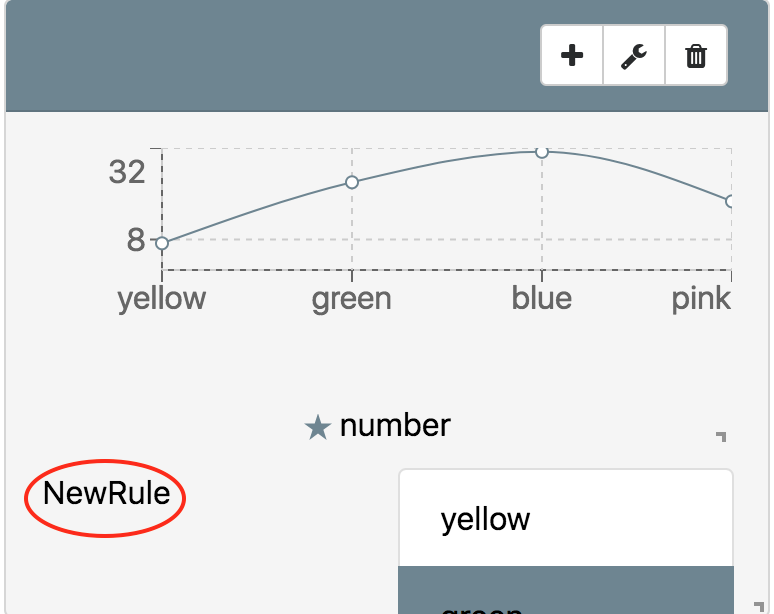Click the chart's resize handle below pink
This screenshot has width=774, height=614.
point(721,436)
